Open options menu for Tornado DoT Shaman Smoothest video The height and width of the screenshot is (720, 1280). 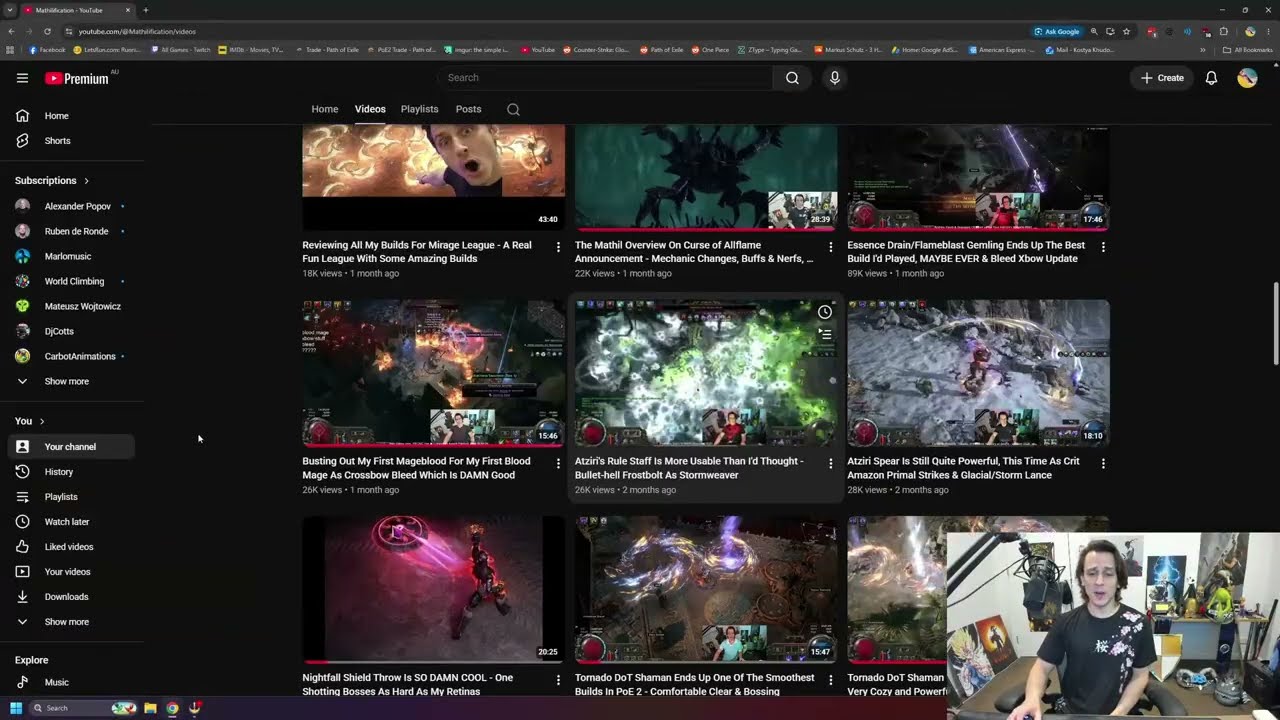830,680
